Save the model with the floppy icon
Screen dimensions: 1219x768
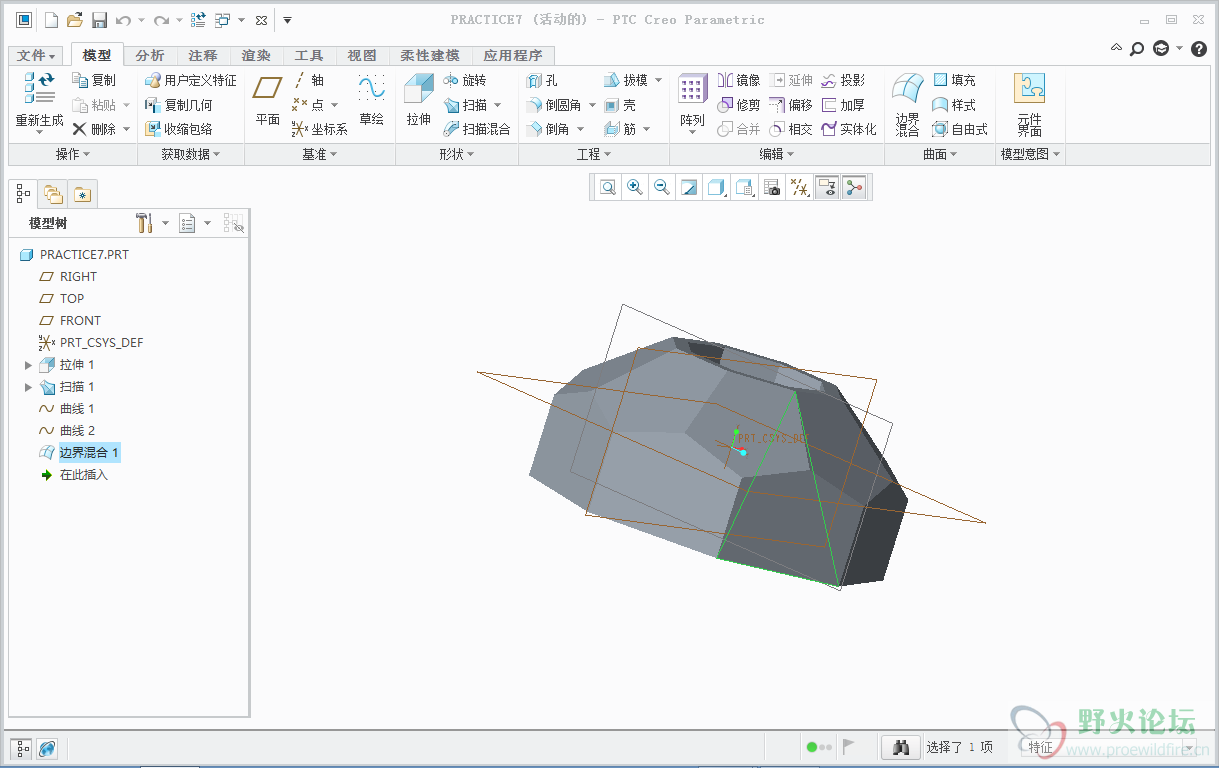tap(99, 20)
